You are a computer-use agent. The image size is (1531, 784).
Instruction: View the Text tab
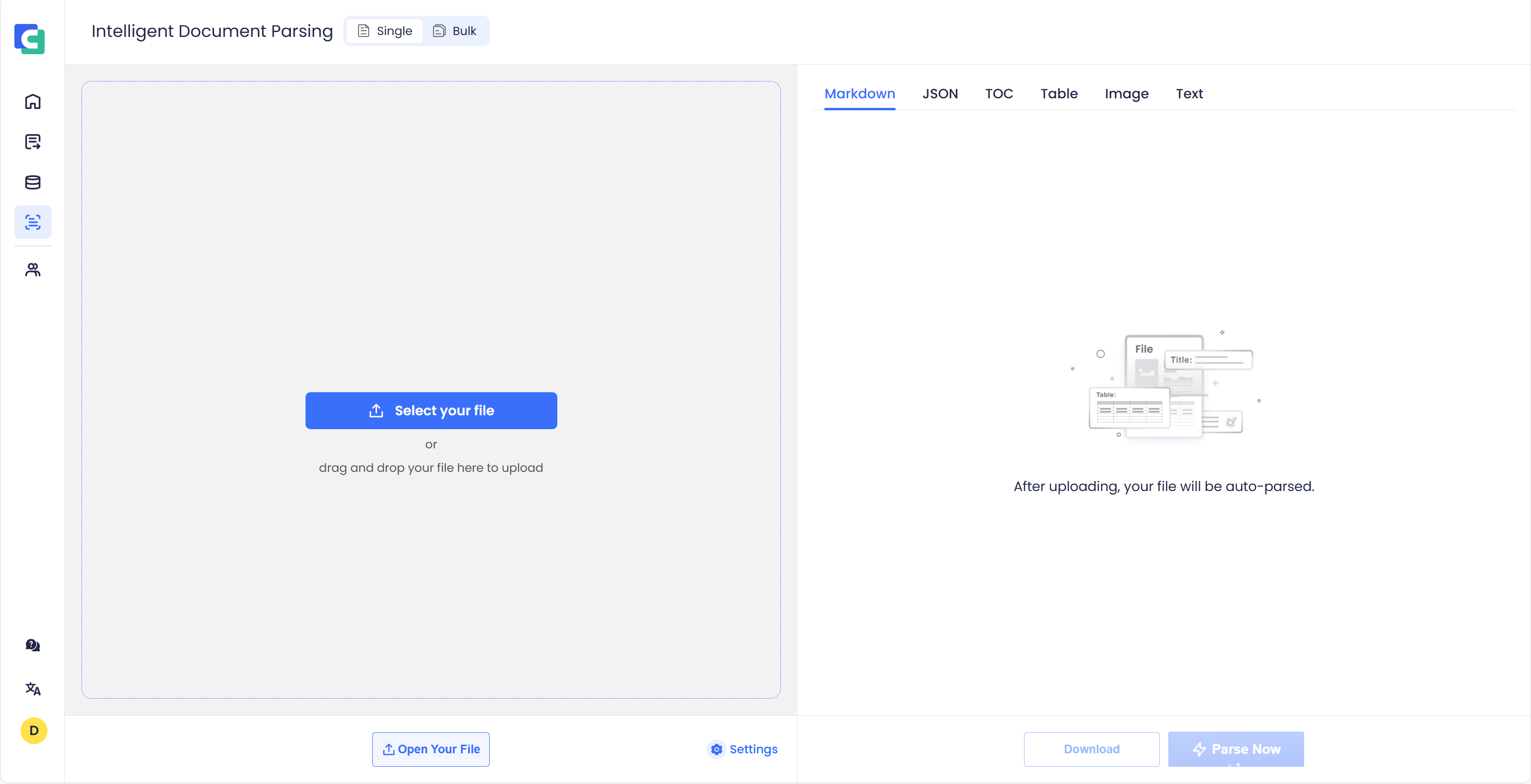click(x=1189, y=94)
